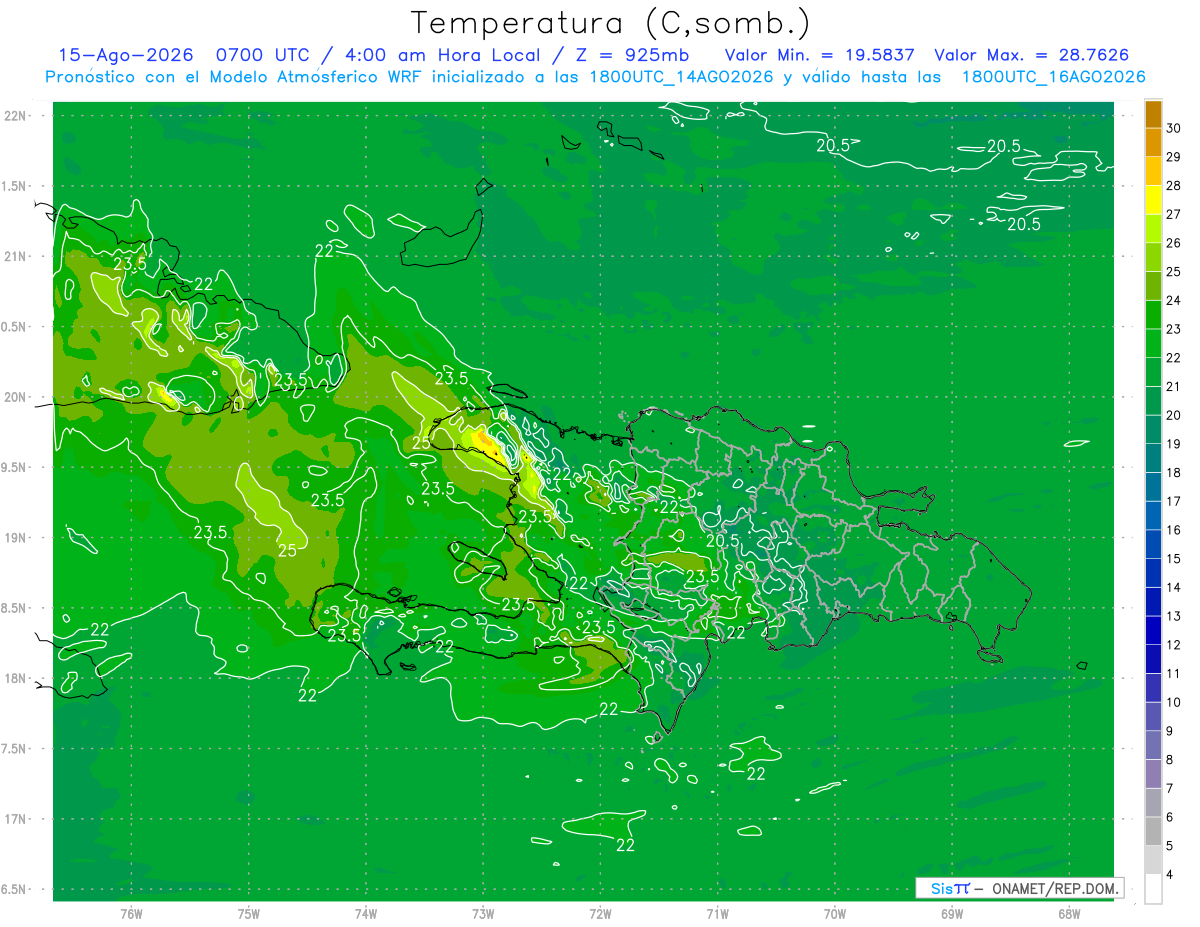Pick the blue swatch between 16 and 17
This screenshot has height=927, width=1200.
[x=1153, y=516]
